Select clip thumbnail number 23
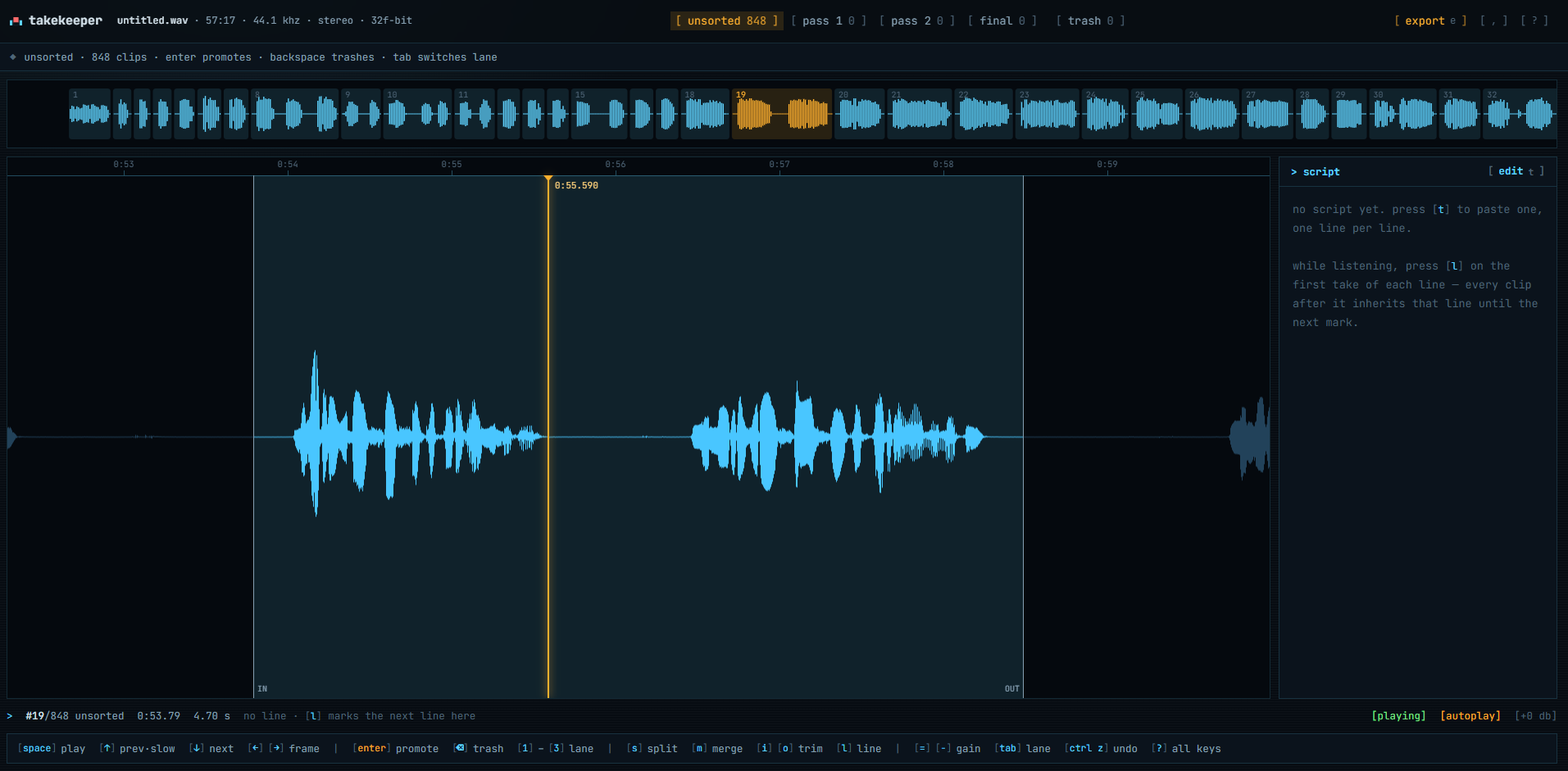The width and height of the screenshot is (1568, 771). pos(1048,114)
